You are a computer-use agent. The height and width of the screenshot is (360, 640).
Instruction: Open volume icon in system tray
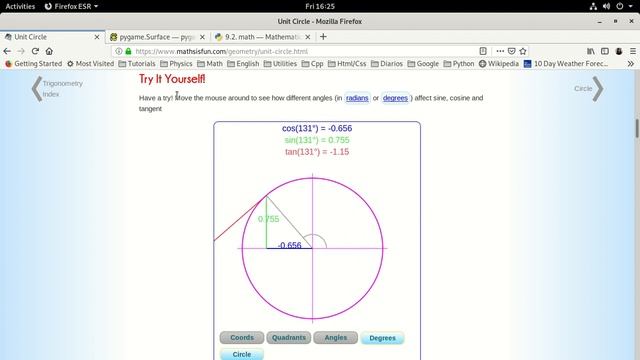607,6
